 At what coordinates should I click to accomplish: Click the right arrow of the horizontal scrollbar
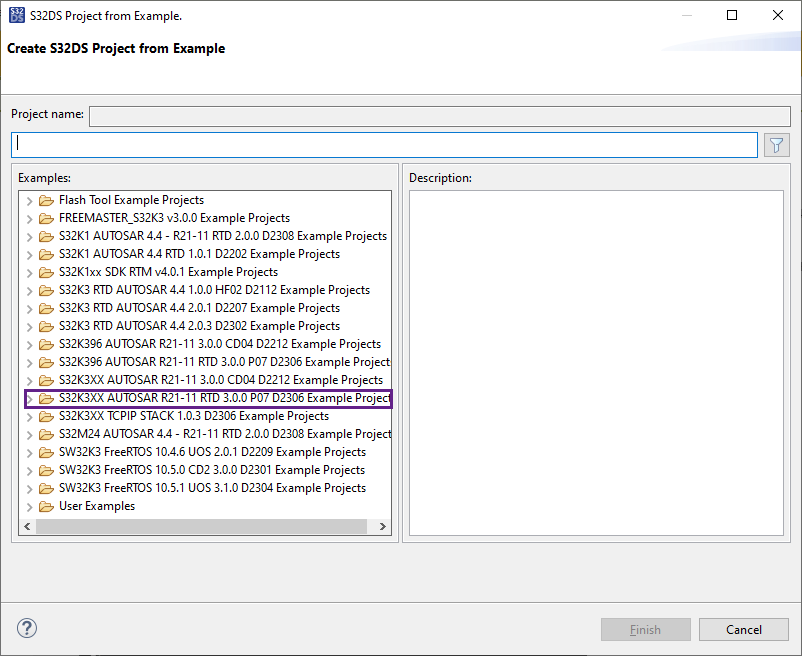(x=382, y=525)
